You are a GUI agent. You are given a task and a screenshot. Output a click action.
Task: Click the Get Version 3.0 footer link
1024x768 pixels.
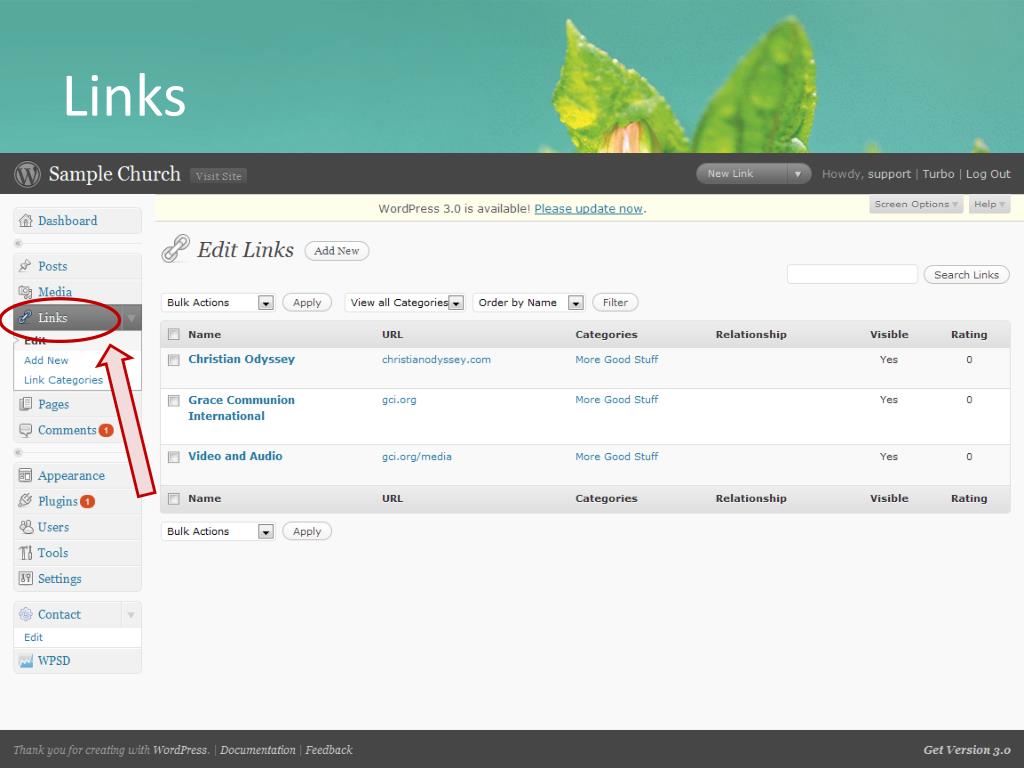967,750
